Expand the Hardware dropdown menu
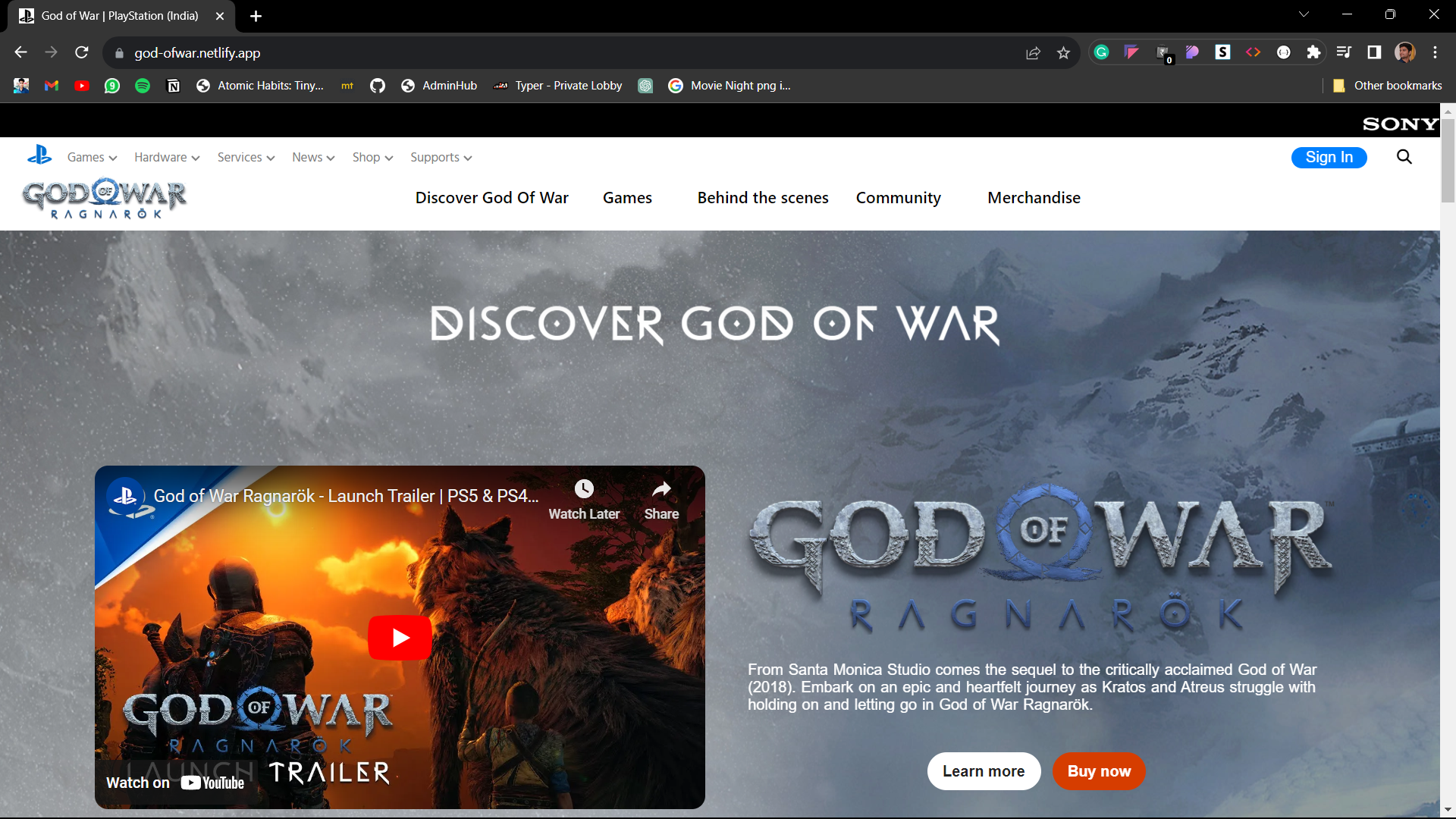Image resolution: width=1456 pixels, height=819 pixels. pos(167,158)
